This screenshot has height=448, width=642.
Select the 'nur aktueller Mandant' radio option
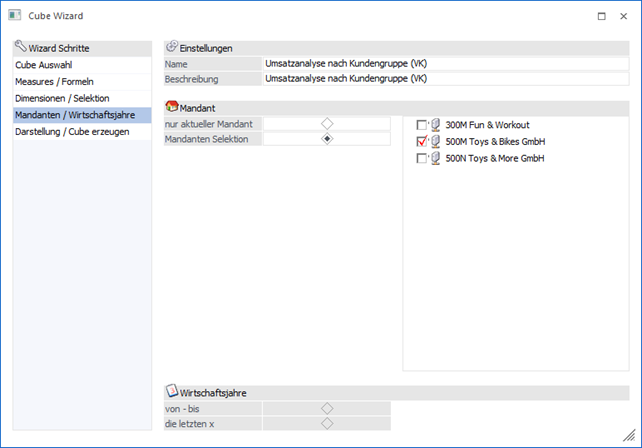click(326, 123)
